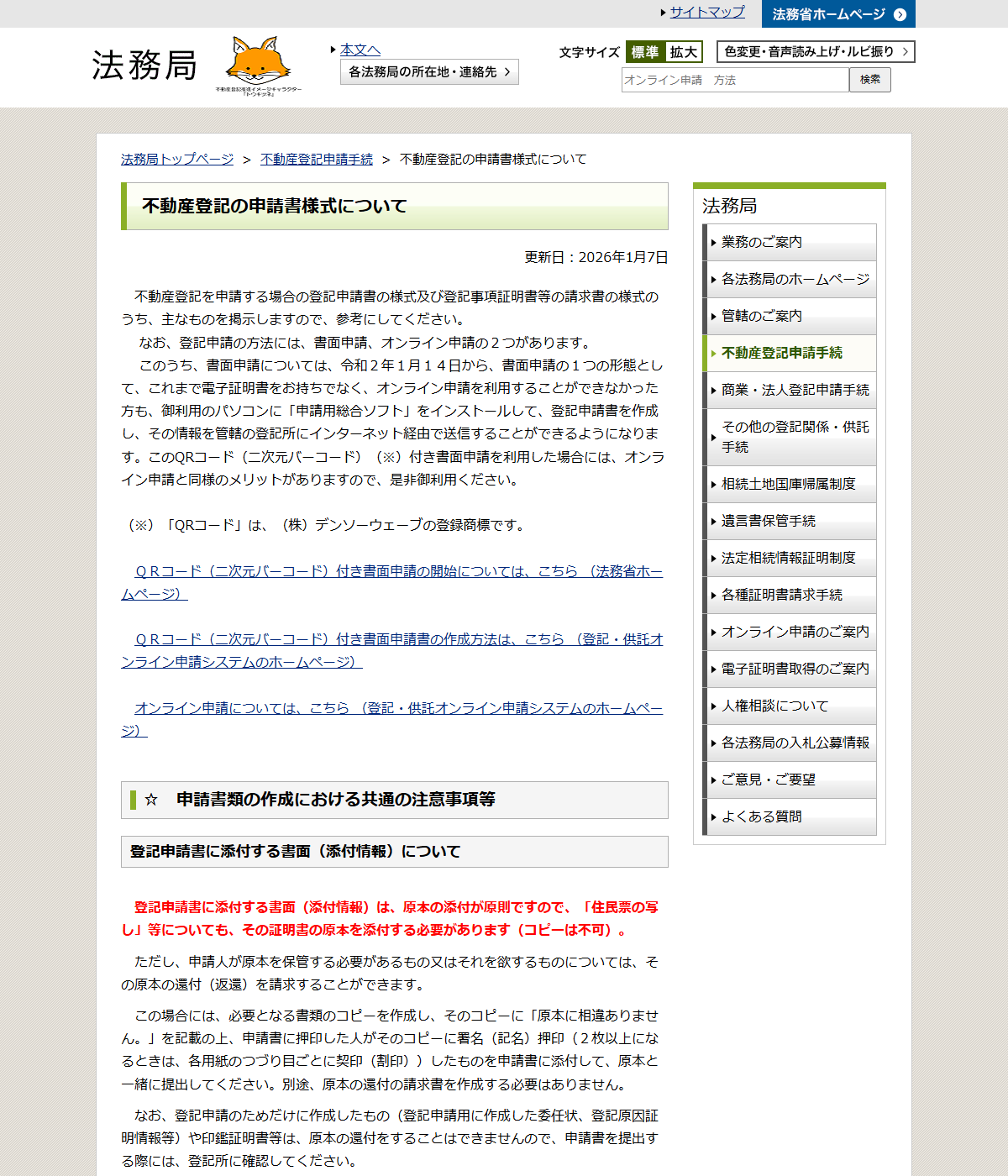Open sidebar menu 各法務局のホームページ
Viewport: 1008px width, 1176px height.
[790, 279]
